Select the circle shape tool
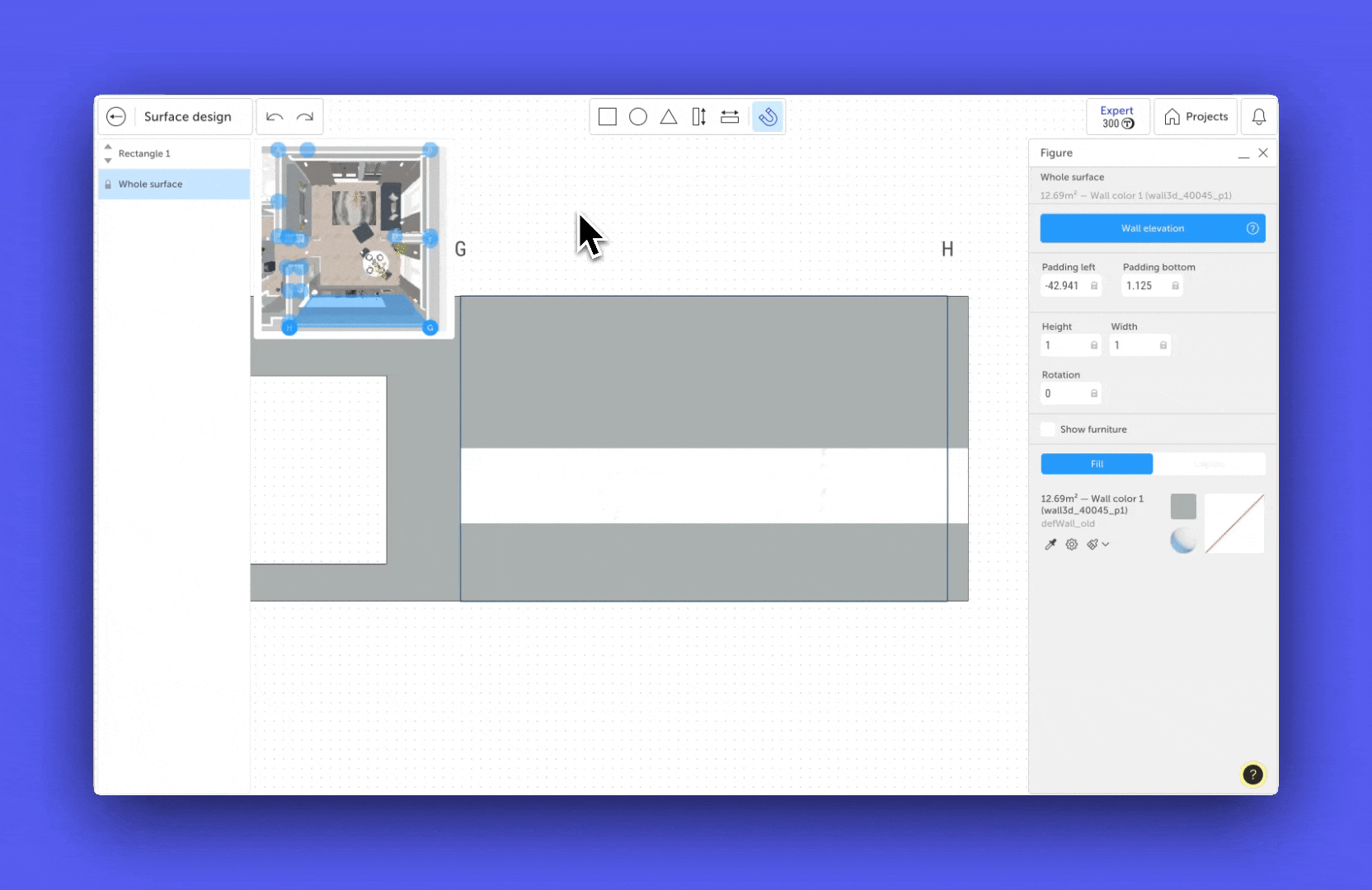 coord(638,117)
